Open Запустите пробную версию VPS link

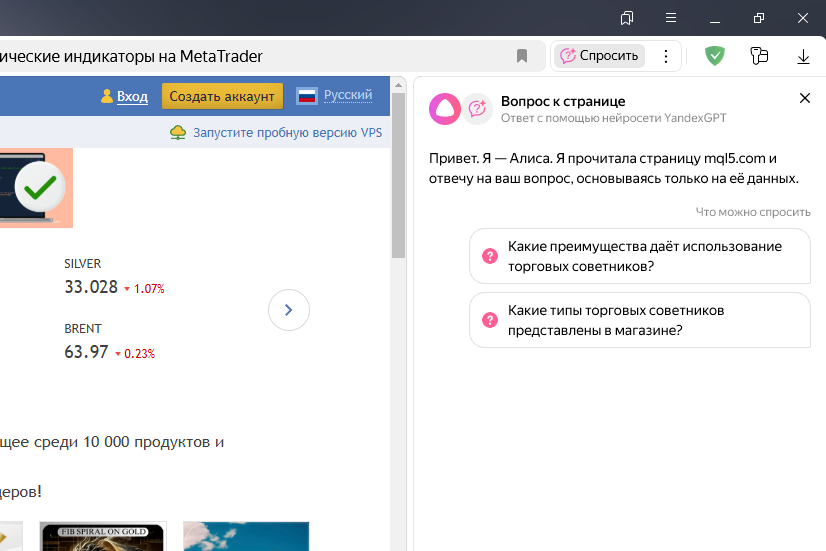[288, 133]
